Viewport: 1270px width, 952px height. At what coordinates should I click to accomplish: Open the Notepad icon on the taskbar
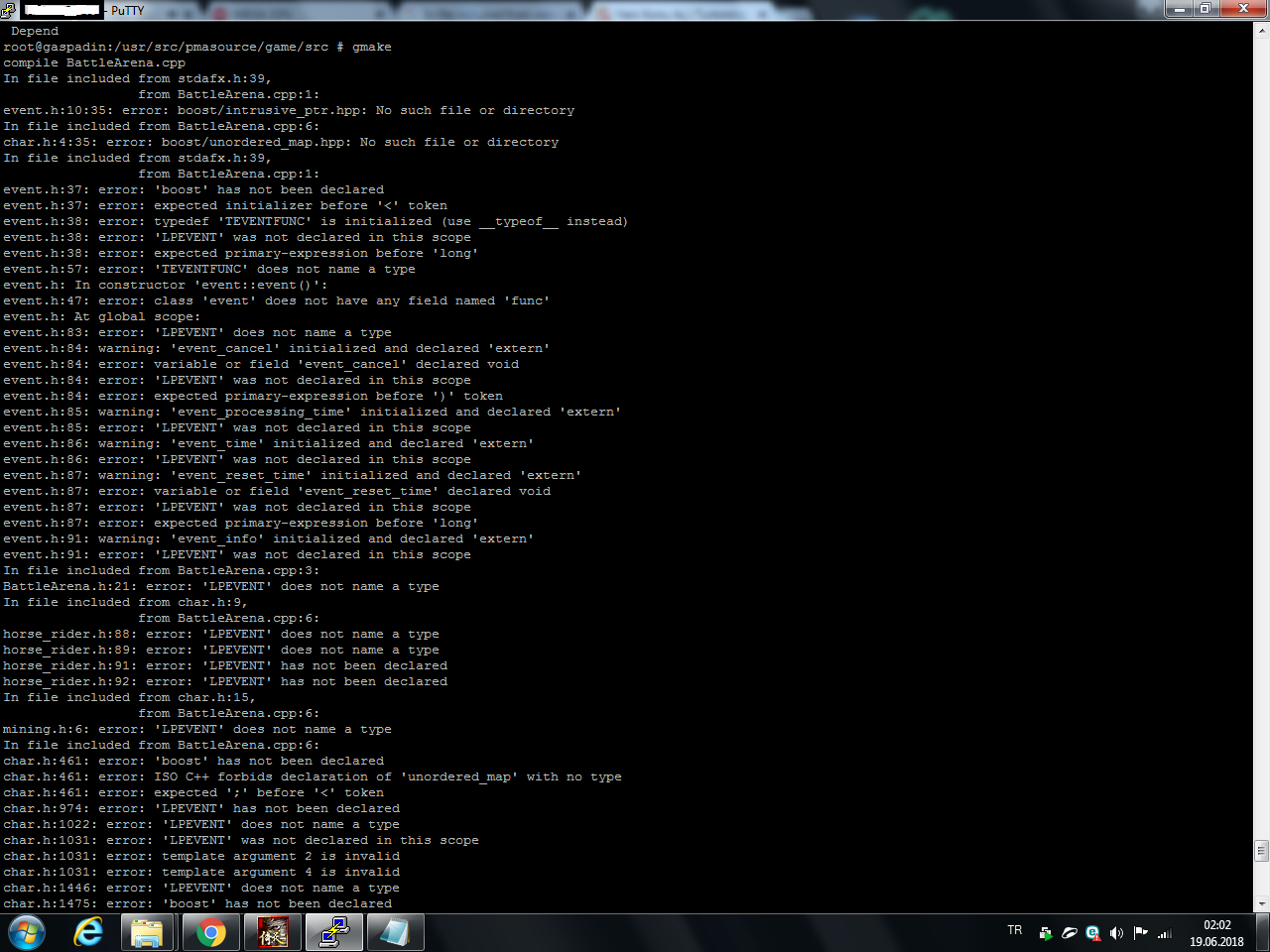395,932
